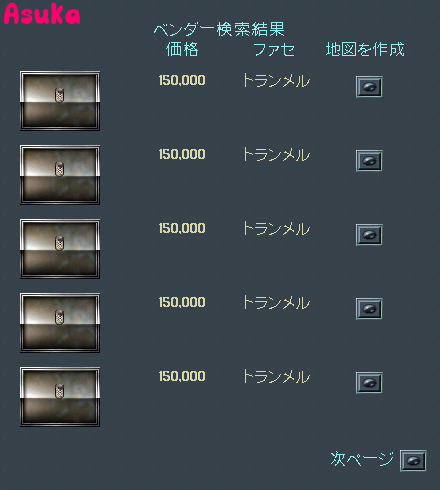
Task: Click the third row's 地図を作成 gem button
Action: pyautogui.click(x=369, y=235)
